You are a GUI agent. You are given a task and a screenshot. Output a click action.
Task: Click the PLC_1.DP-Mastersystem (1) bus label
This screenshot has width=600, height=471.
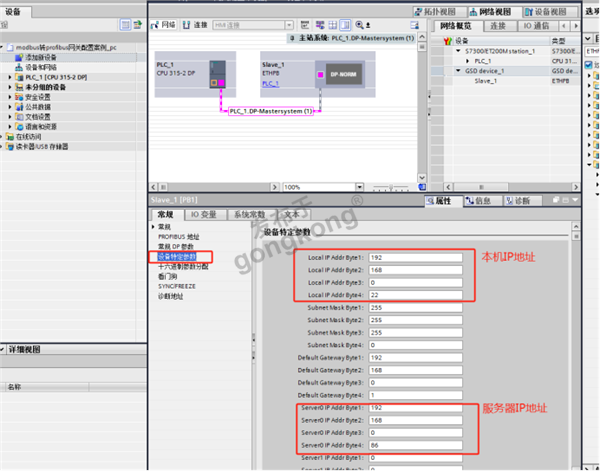coord(271,111)
